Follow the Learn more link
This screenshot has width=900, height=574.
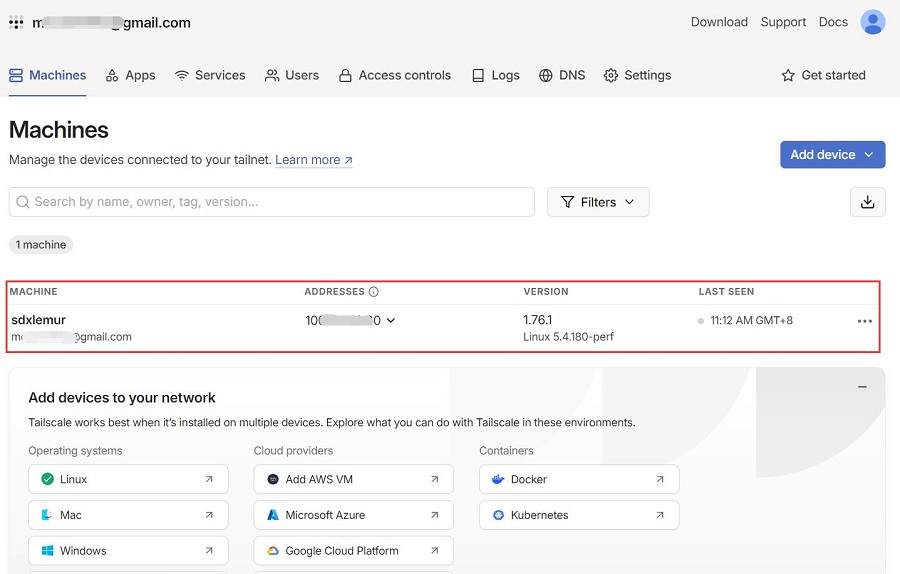tap(314, 160)
